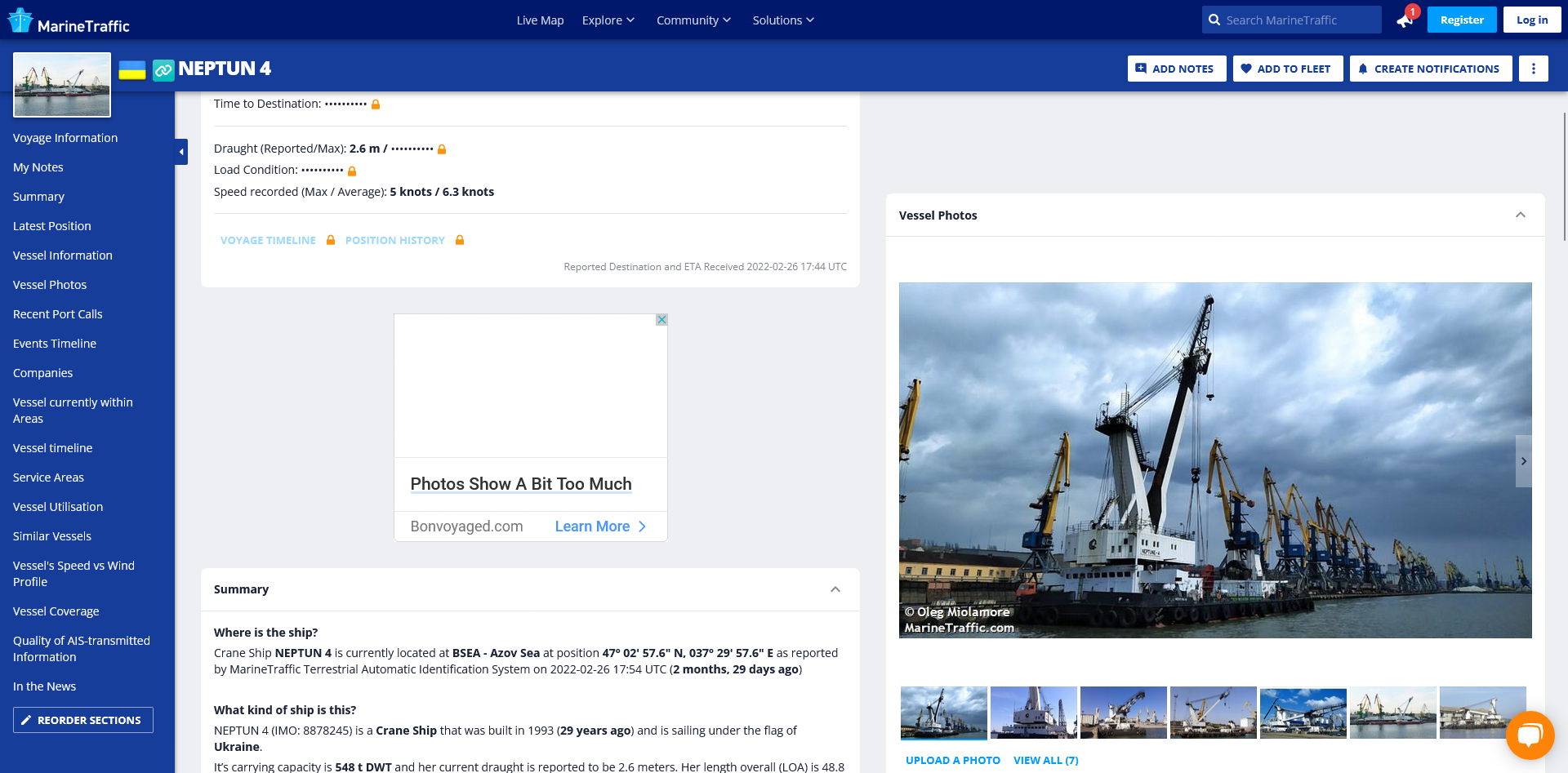Open the notifications megaphone icon
Screen dimensions: 1568x773
(1405, 20)
